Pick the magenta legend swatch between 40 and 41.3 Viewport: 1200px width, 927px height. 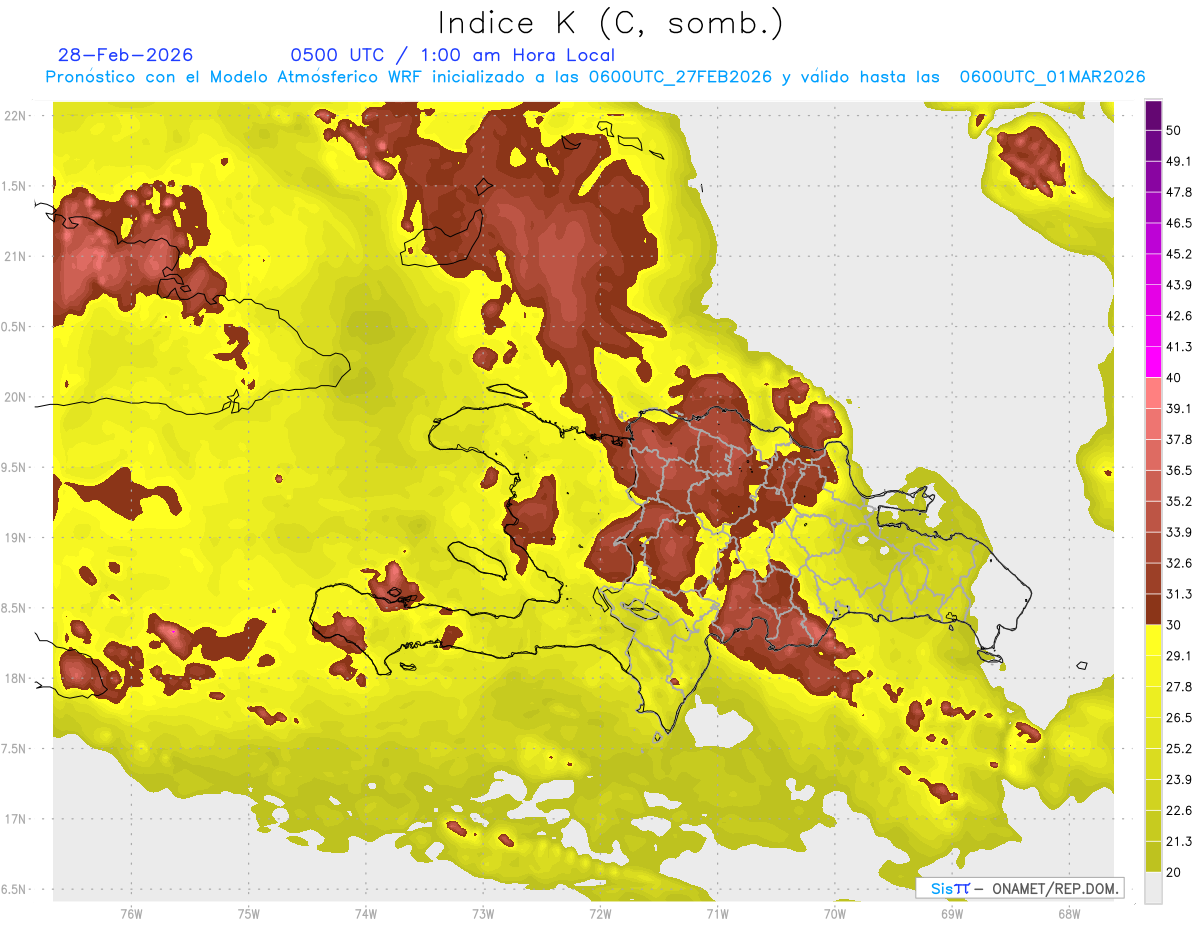coord(1153,362)
